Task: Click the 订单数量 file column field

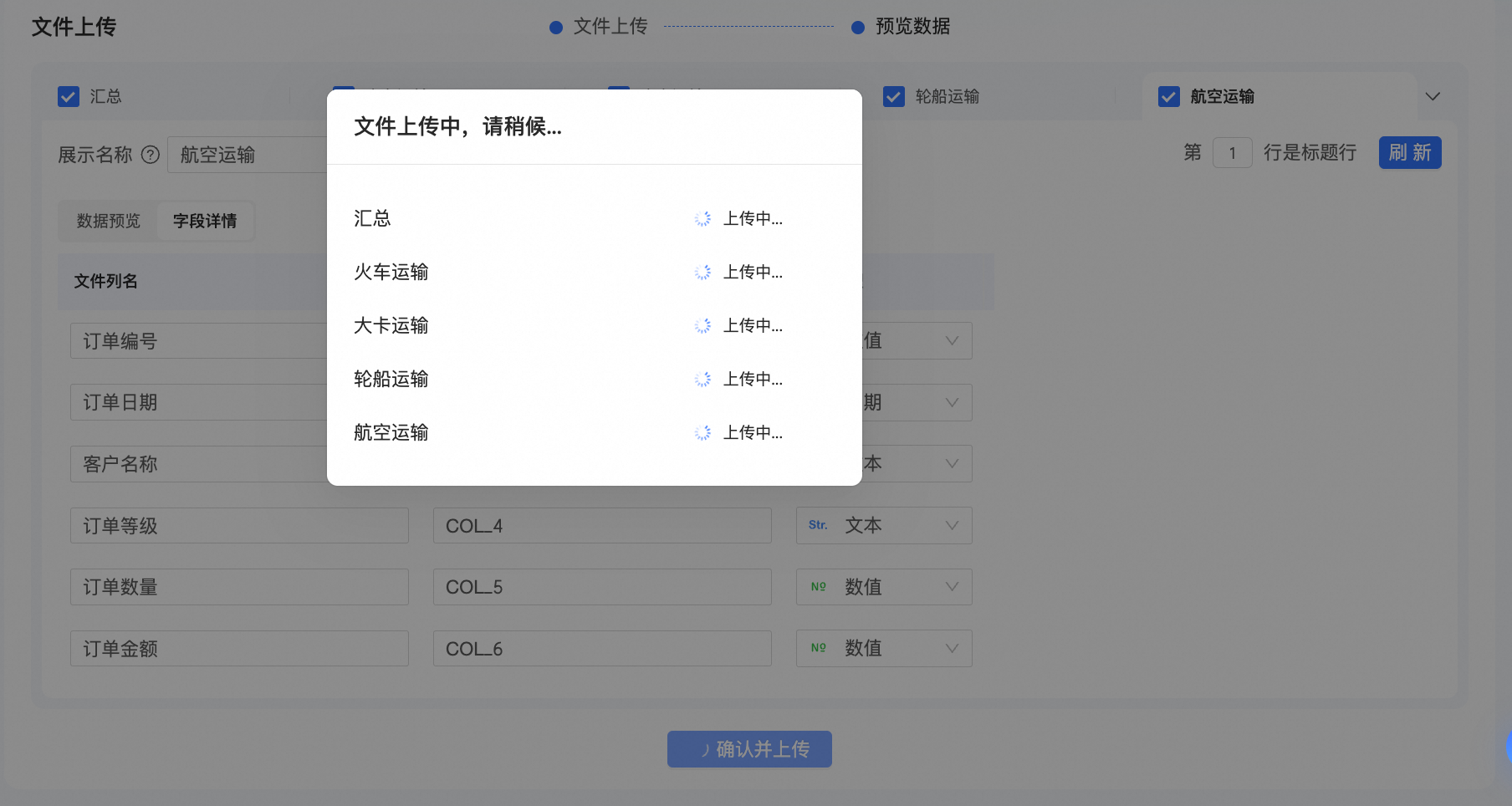Action: [239, 587]
